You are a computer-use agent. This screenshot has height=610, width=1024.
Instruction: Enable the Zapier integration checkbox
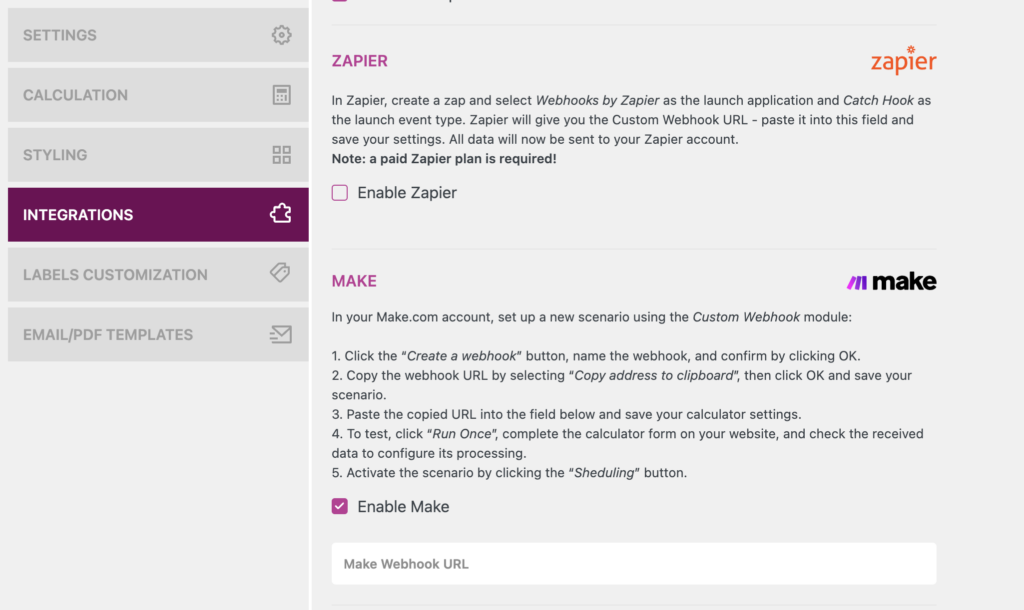pos(340,193)
